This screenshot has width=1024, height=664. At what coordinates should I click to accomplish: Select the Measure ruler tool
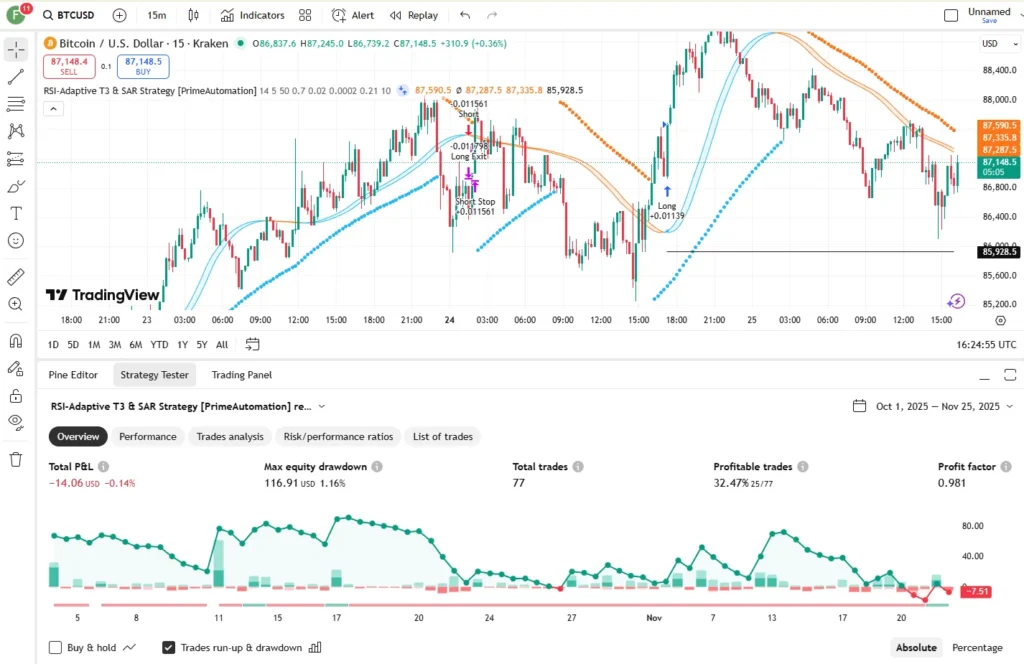tap(16, 277)
